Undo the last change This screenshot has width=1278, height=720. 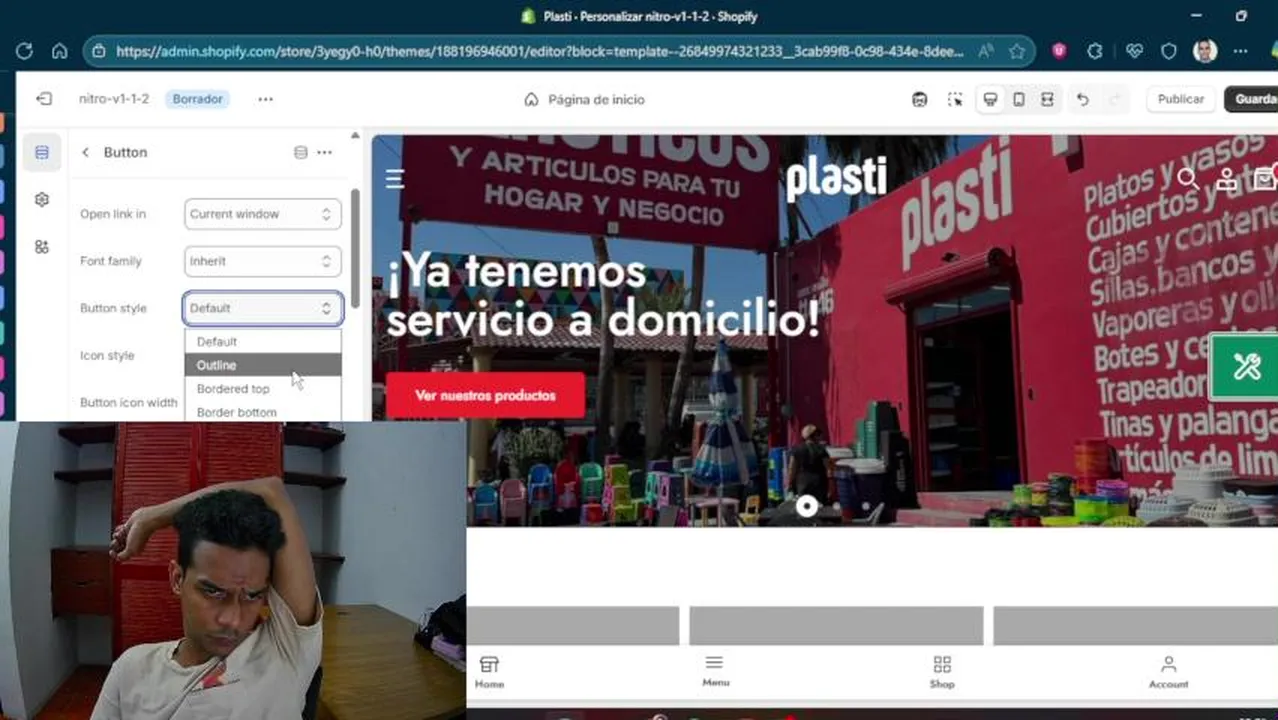1082,99
